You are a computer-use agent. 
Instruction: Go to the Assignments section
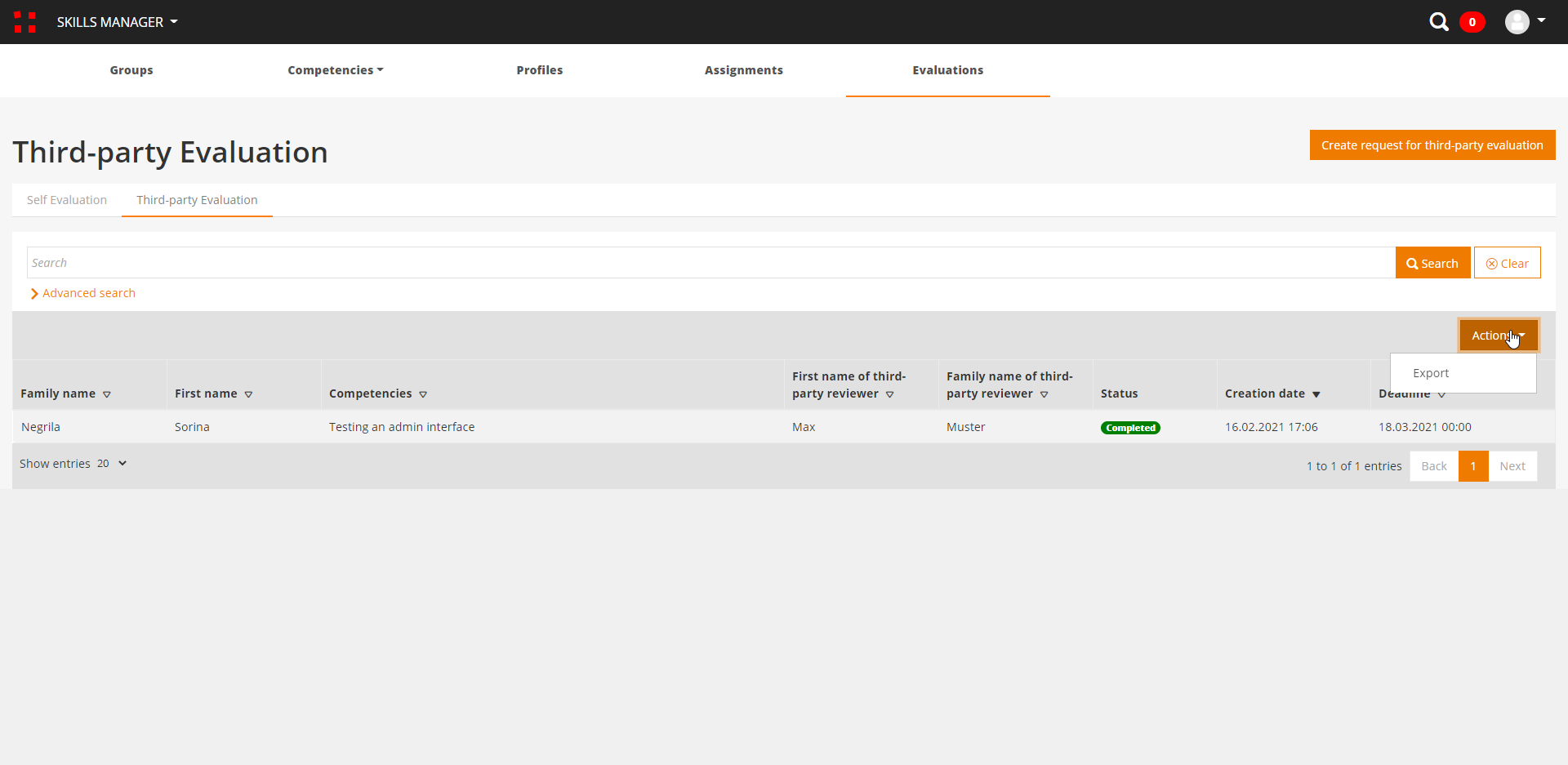click(x=743, y=70)
